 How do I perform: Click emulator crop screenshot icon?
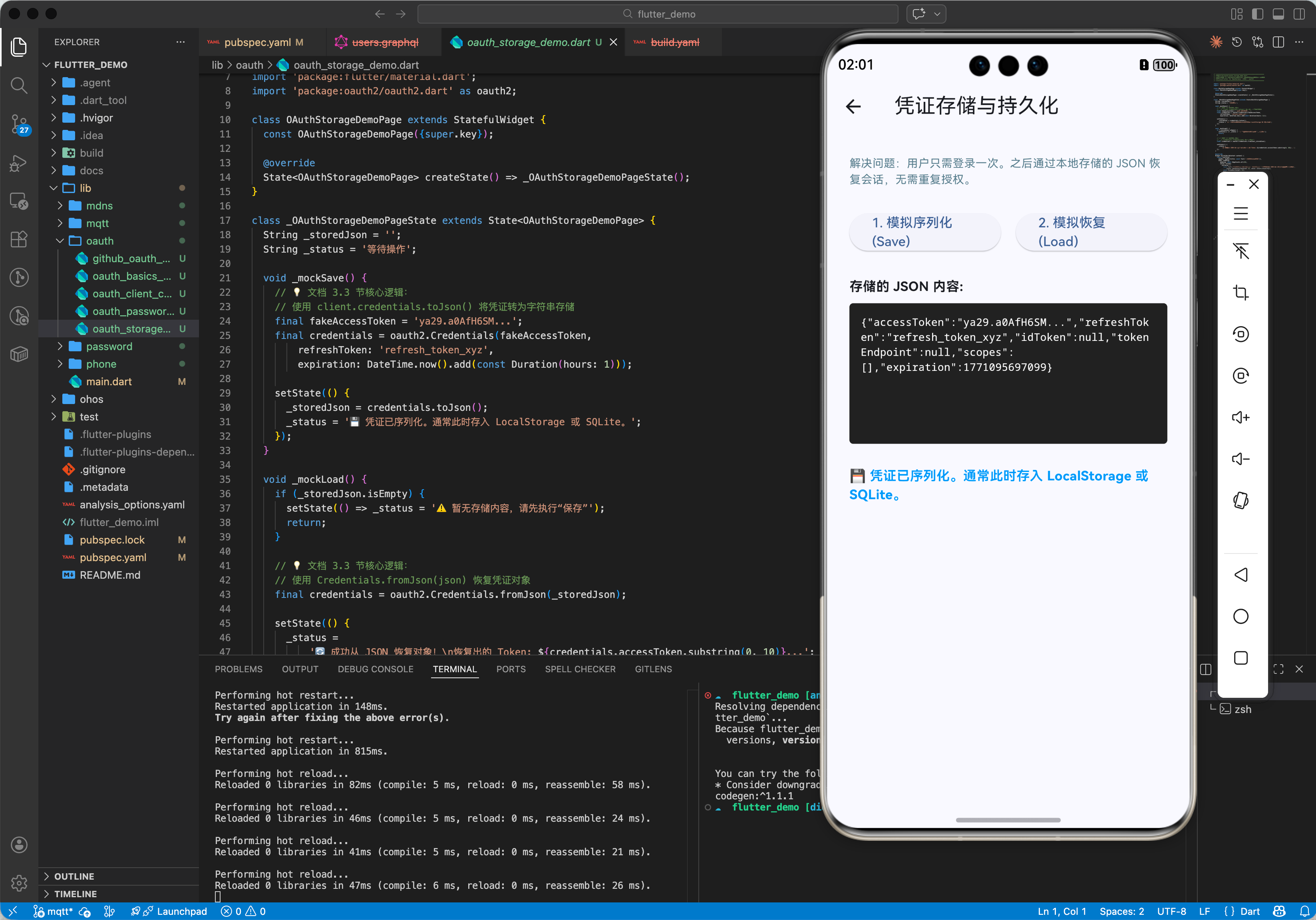[x=1240, y=292]
